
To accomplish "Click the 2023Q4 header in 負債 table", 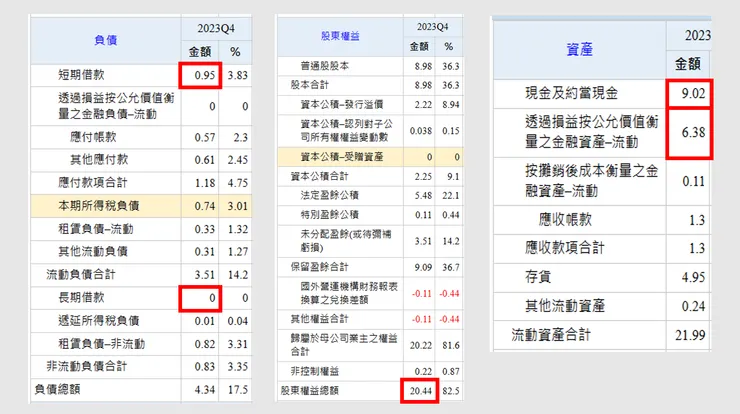I will point(216,28).
